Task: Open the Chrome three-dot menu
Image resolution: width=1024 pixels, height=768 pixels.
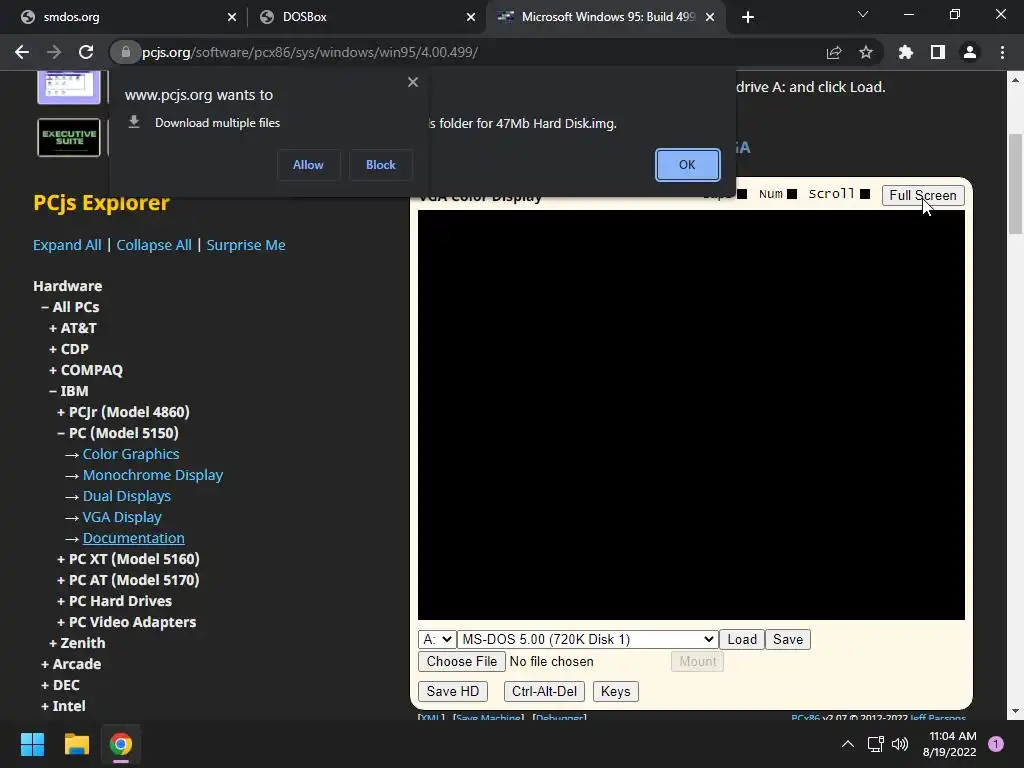Action: point(1002,52)
